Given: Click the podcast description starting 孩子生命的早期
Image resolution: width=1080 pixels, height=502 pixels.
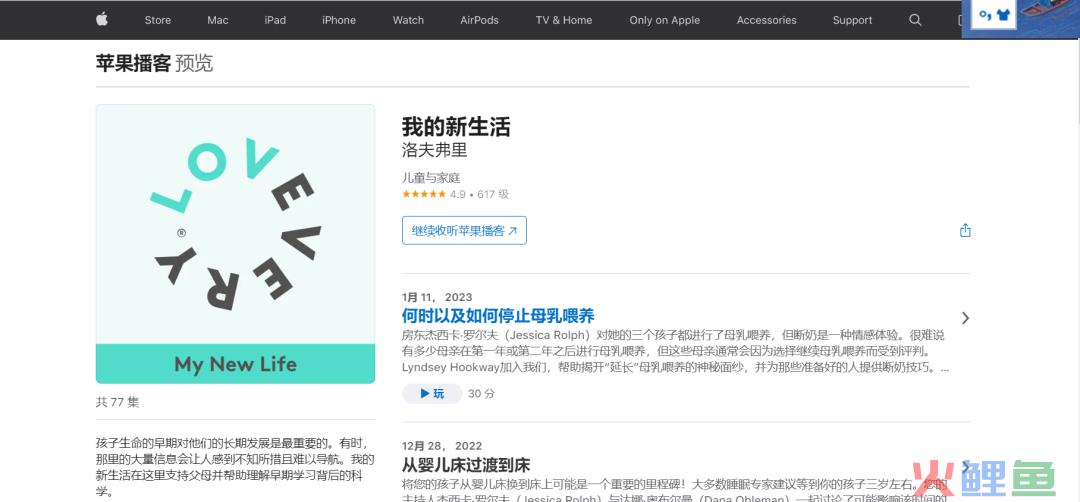Looking at the screenshot, I should pos(235,467).
